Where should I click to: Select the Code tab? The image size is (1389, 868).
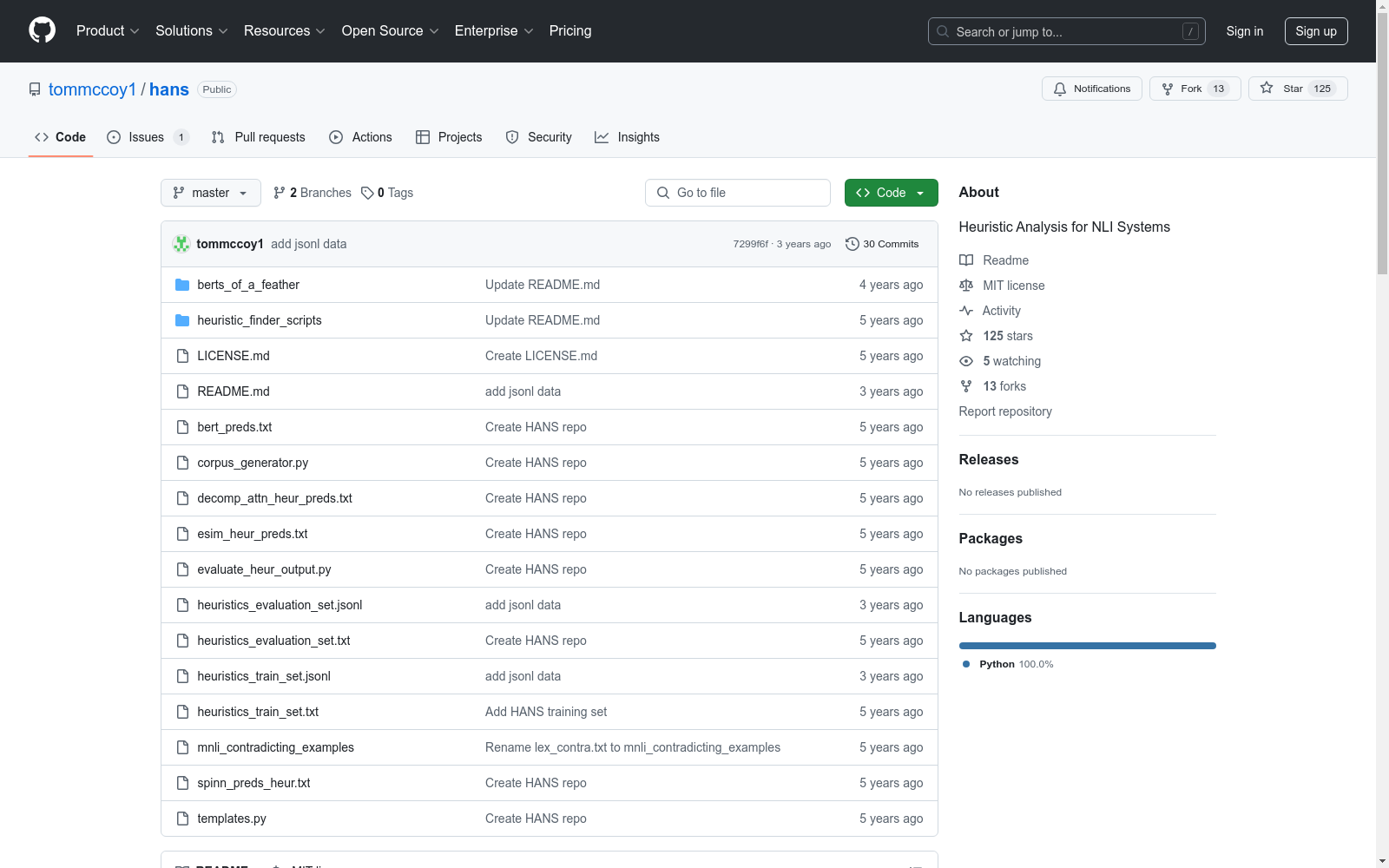[61, 137]
